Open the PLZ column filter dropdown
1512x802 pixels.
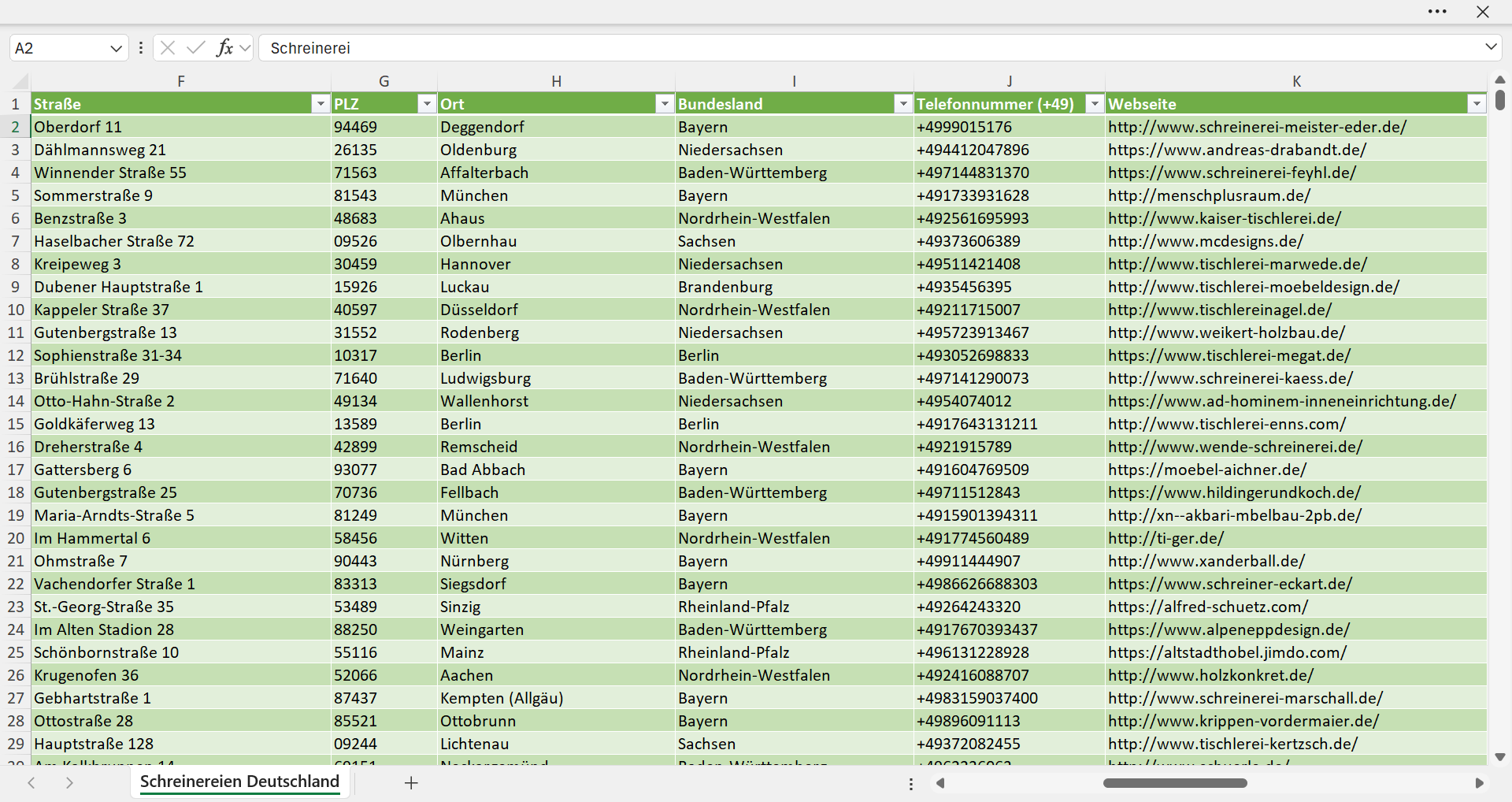tap(426, 104)
